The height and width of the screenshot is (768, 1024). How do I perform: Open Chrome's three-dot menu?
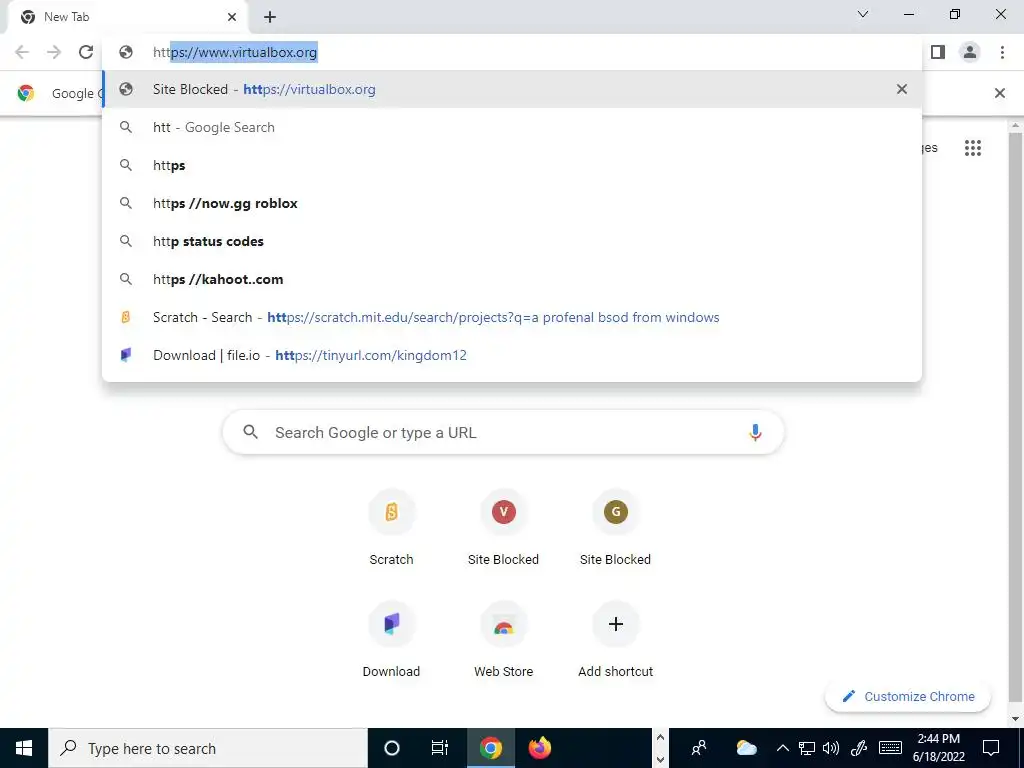[x=1002, y=52]
